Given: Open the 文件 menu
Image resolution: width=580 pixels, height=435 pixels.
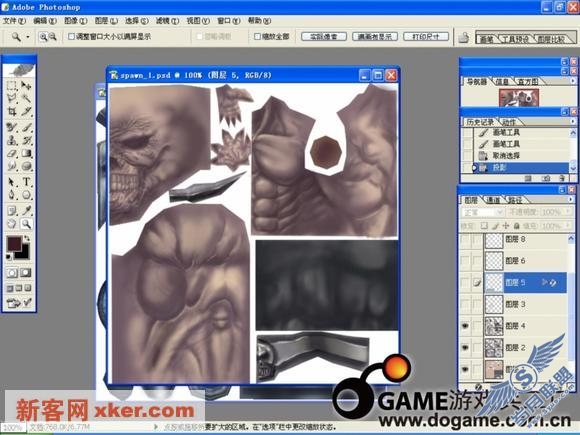Looking at the screenshot, I should coord(14,21).
